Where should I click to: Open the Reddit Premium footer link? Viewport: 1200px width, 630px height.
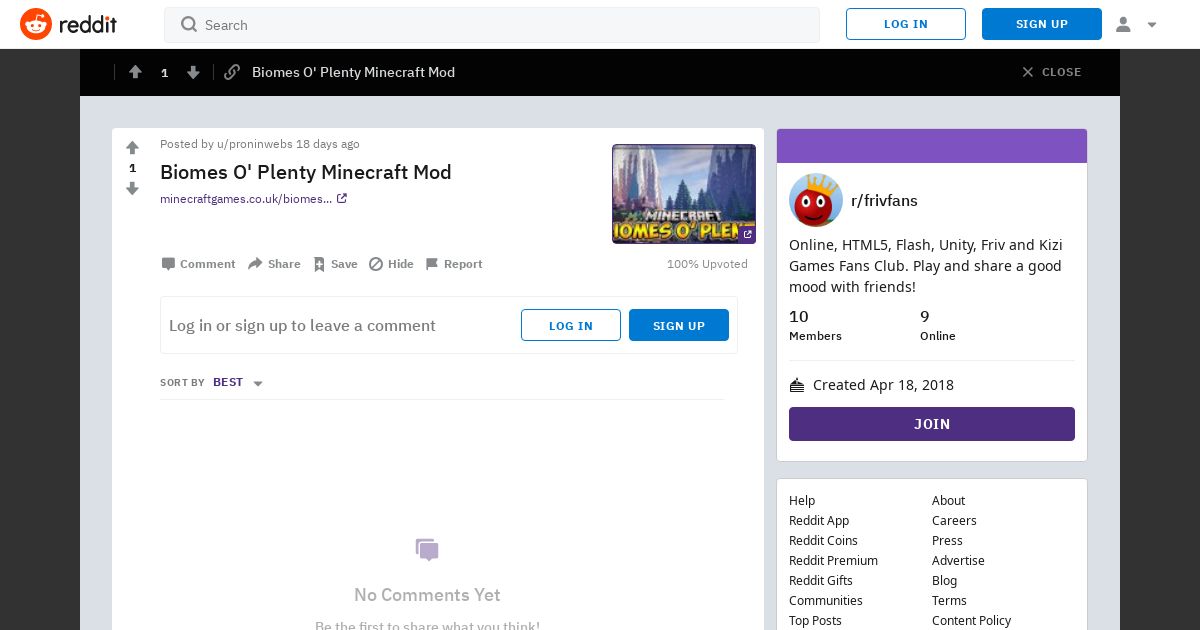point(833,561)
